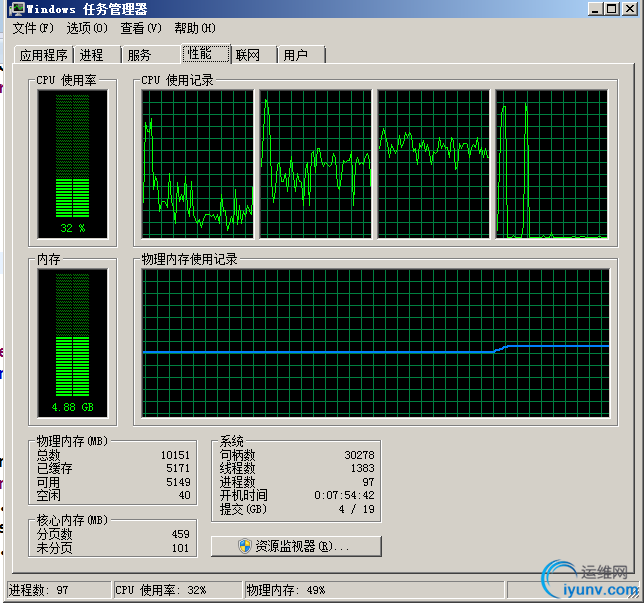Switch to the 用户 tab
The width and height of the screenshot is (644, 606).
coord(301,55)
